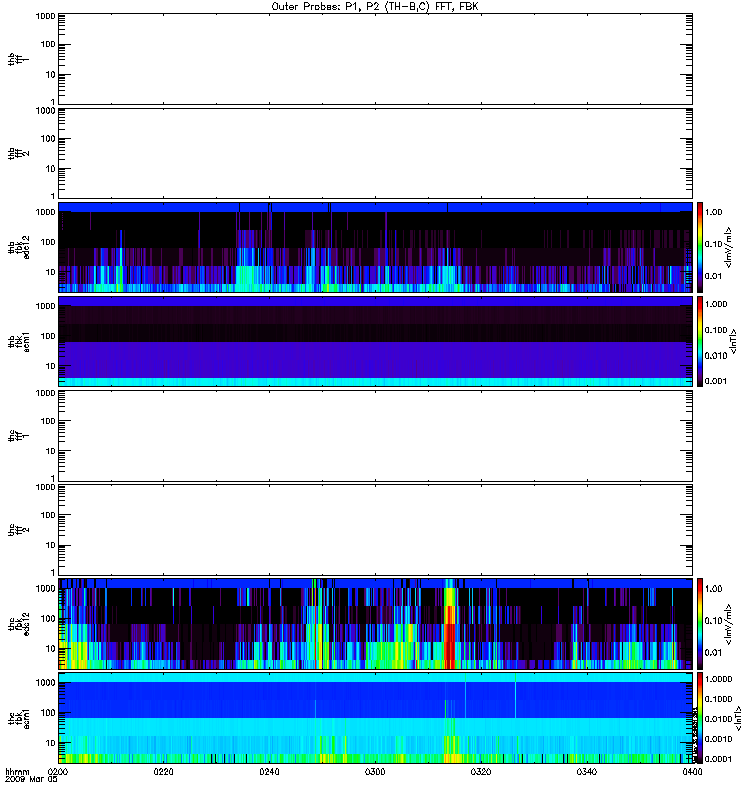The image size is (750, 800).
Task: Click the "thb fbk edc12" panel axis title
Action: point(18,247)
